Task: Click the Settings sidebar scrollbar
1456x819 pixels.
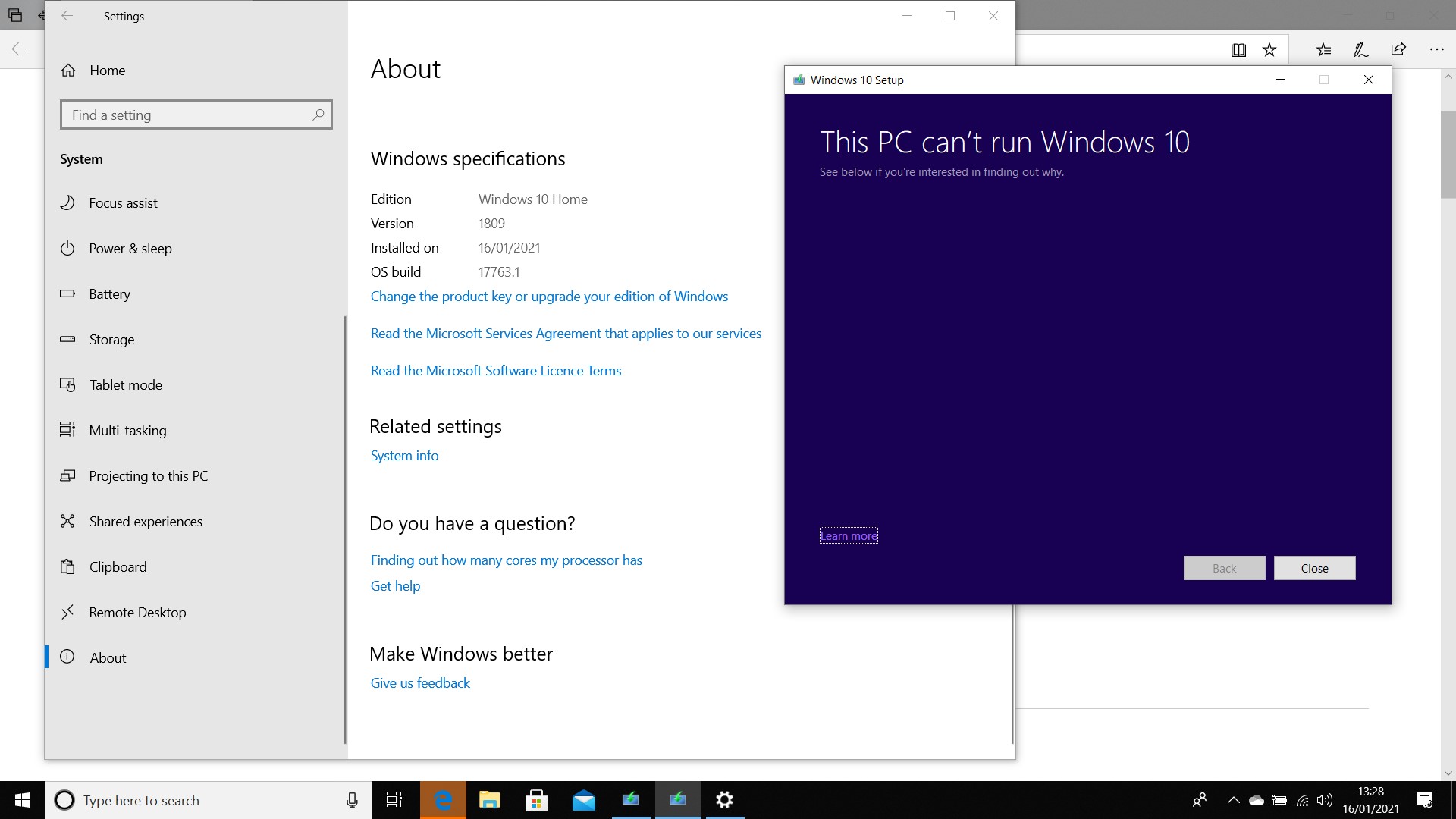Action: coord(345,529)
